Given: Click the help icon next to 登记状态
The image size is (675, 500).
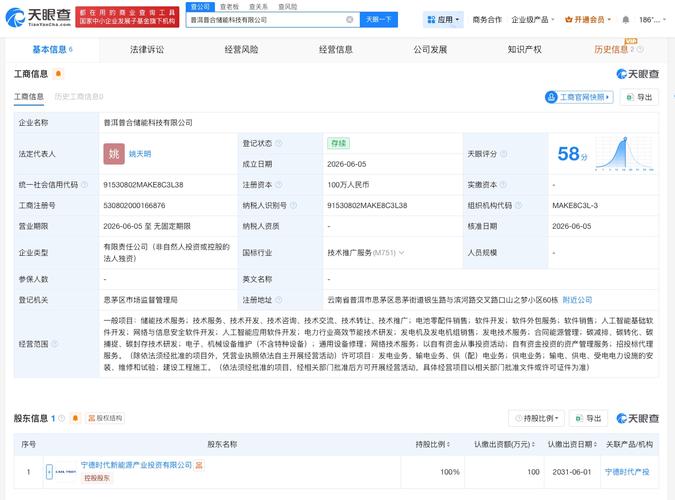Looking at the screenshot, I should click(279, 143).
